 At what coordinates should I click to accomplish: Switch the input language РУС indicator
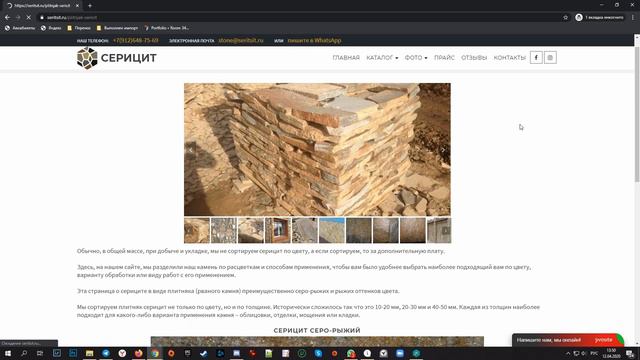pos(594,353)
